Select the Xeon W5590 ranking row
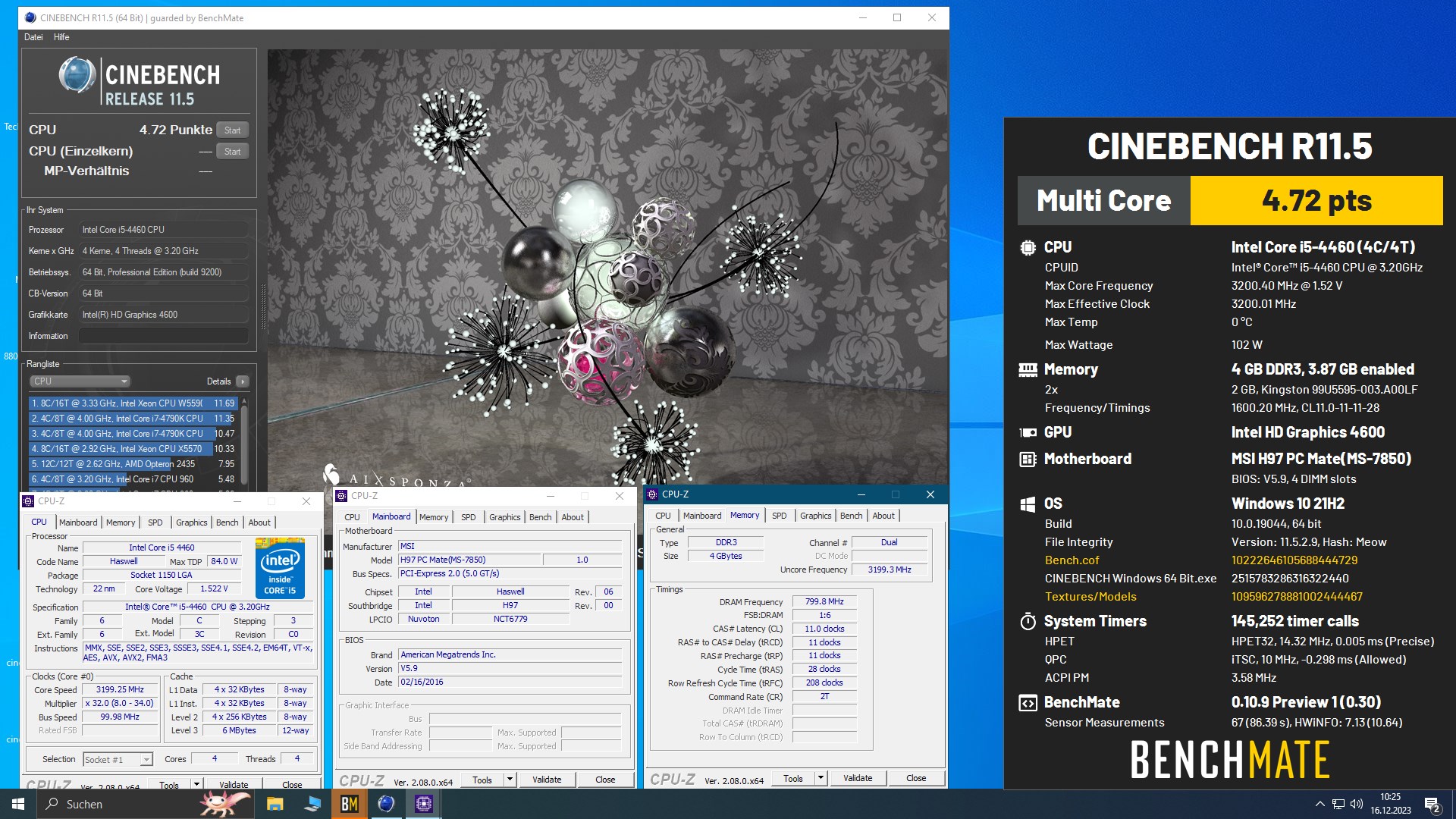This screenshot has height=819, width=1456. point(133,403)
